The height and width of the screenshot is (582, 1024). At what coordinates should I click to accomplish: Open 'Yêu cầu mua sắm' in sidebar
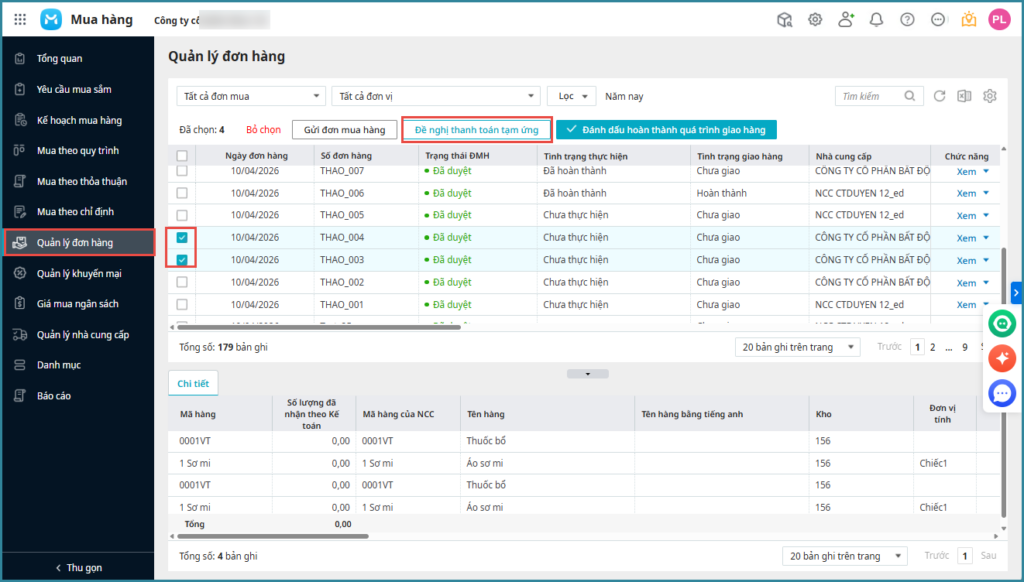coord(74,89)
